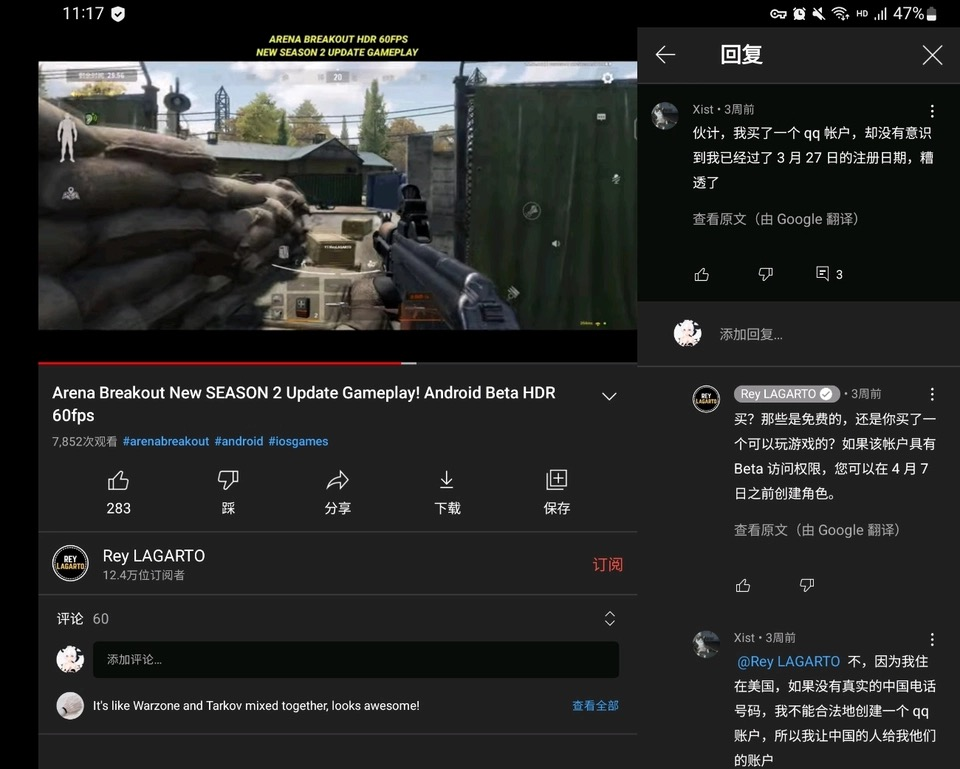Thumbs down Xist's top comment
Screen dimensions: 960x769
(765, 274)
